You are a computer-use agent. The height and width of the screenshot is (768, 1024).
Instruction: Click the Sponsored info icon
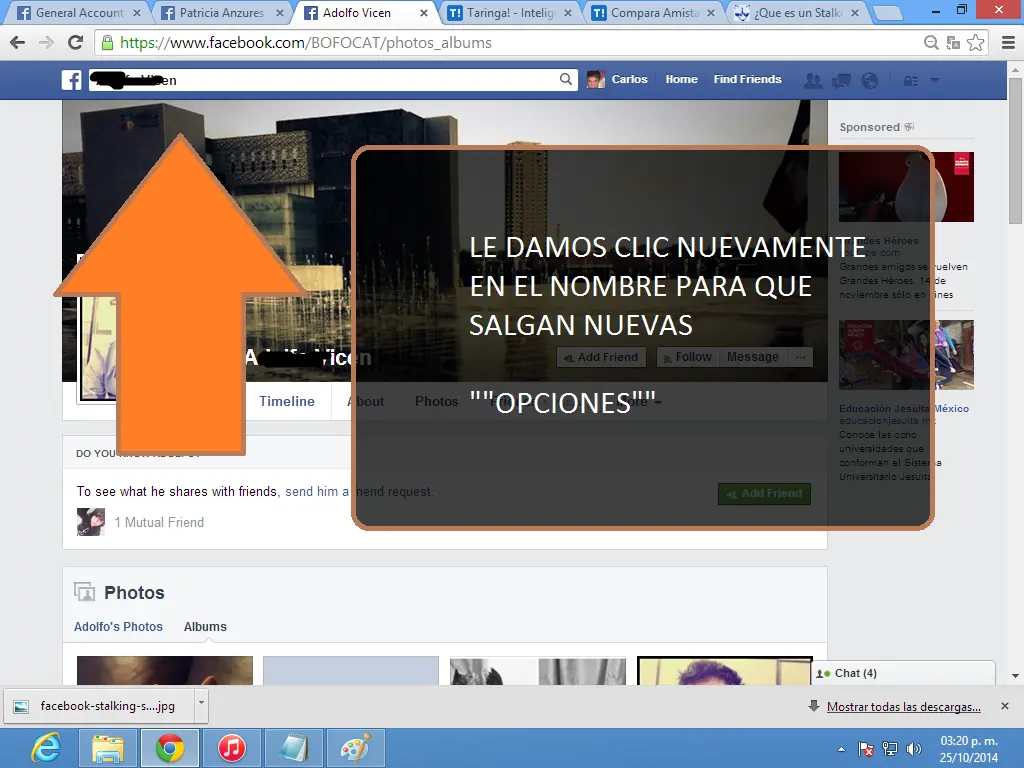click(909, 127)
